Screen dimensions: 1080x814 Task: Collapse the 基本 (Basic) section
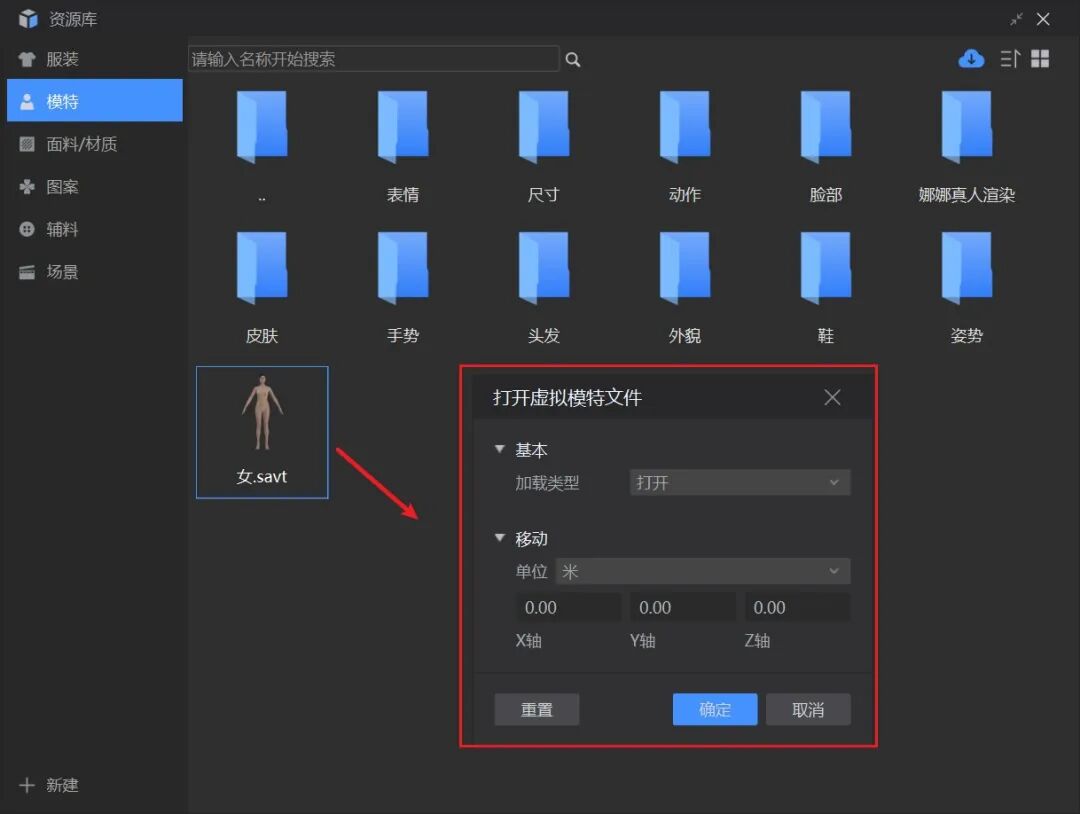[x=500, y=449]
